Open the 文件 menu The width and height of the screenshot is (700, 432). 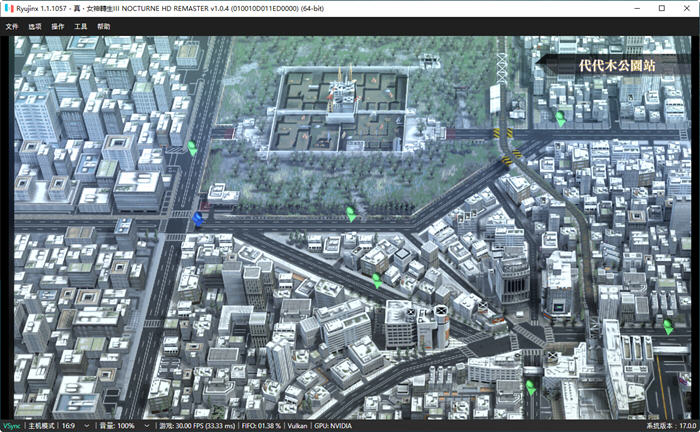[x=12, y=26]
